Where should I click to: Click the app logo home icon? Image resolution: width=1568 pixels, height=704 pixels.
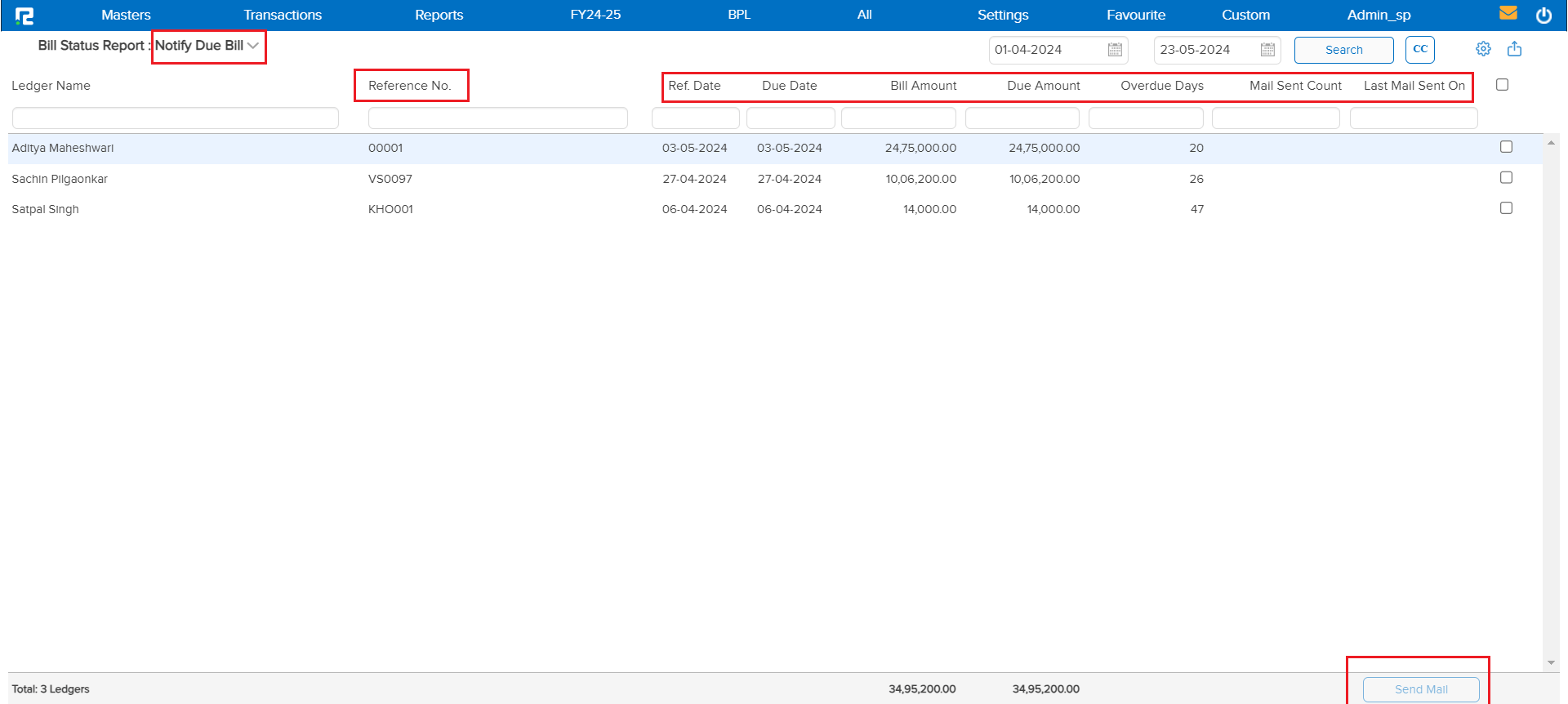24,16
